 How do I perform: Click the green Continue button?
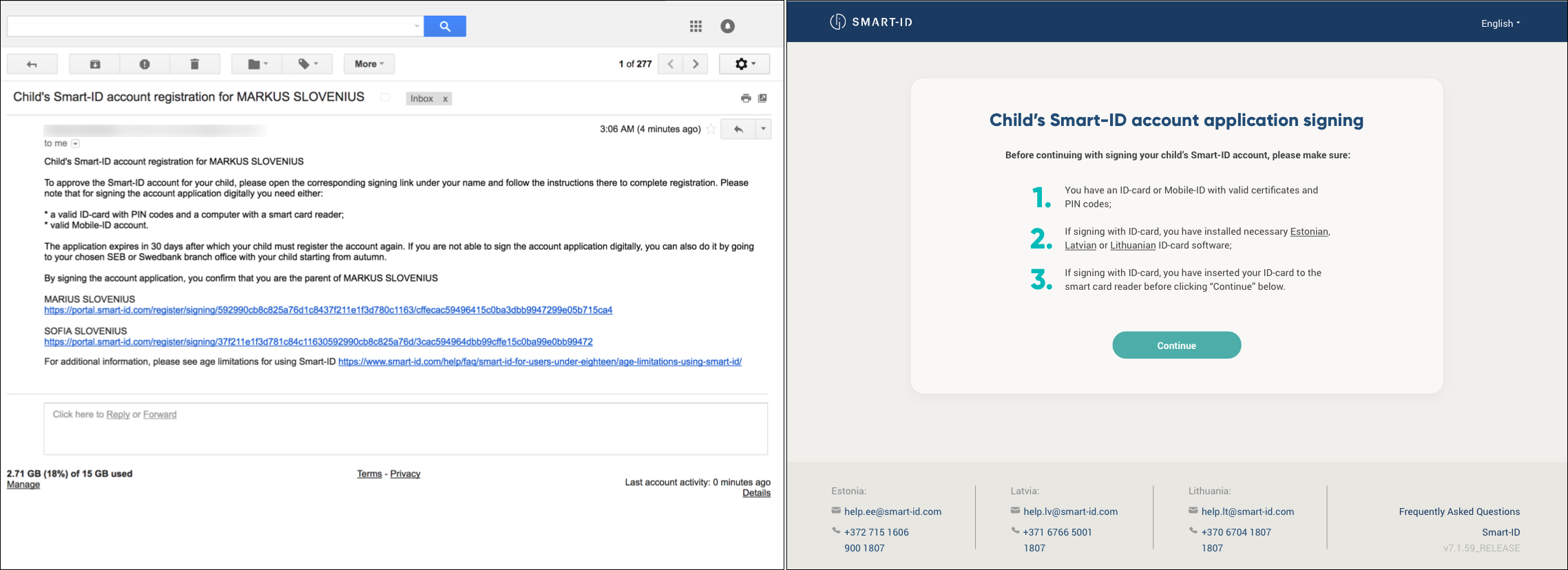coord(1176,346)
